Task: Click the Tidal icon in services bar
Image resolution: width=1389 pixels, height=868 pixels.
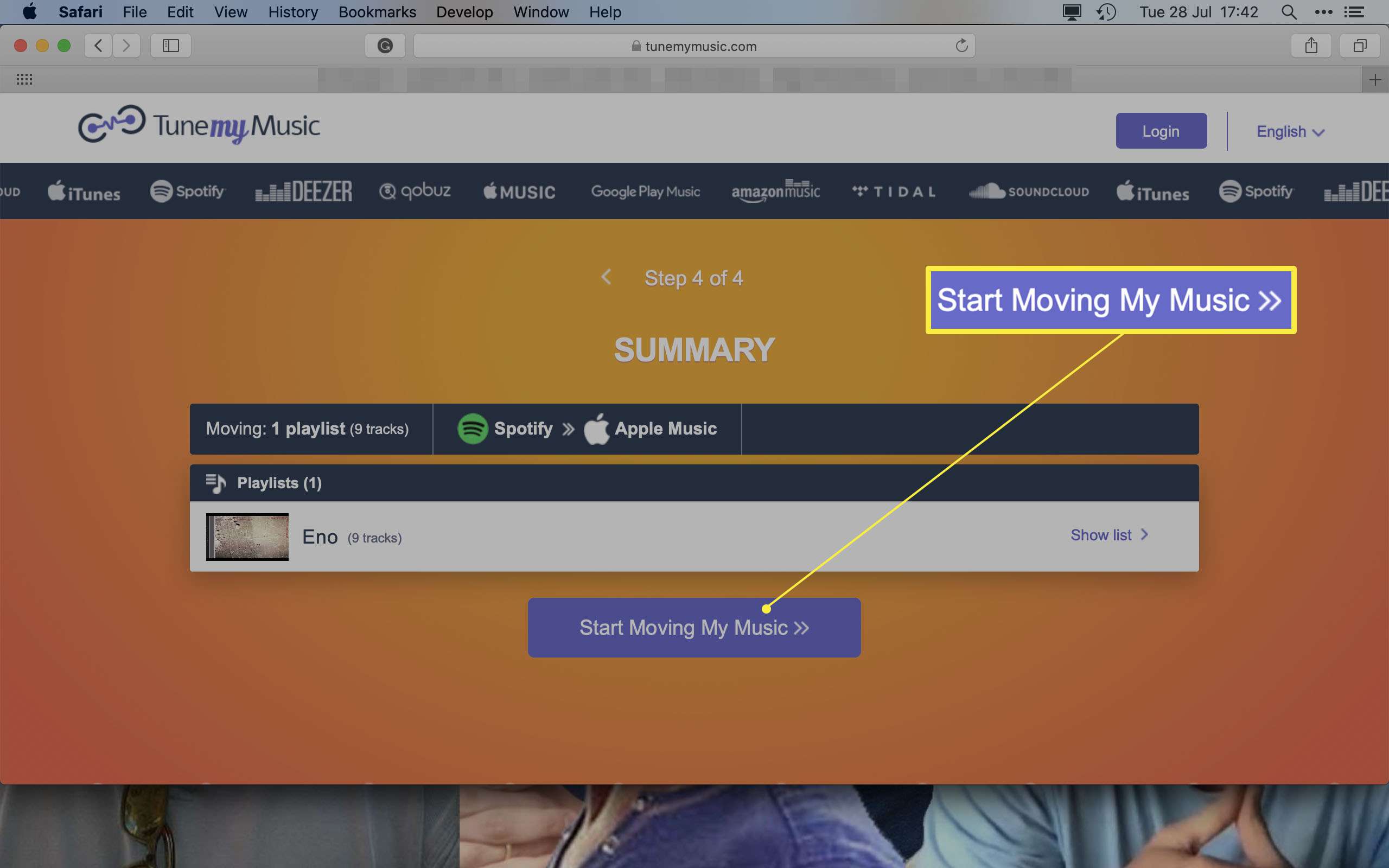Action: pyautogui.click(x=893, y=192)
